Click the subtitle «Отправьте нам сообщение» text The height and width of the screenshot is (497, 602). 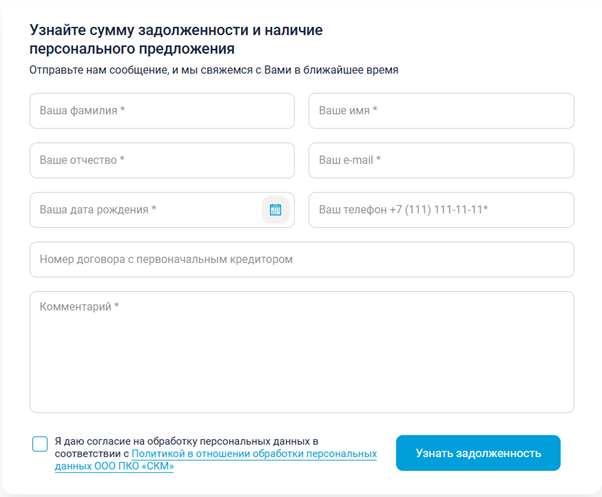99,70
